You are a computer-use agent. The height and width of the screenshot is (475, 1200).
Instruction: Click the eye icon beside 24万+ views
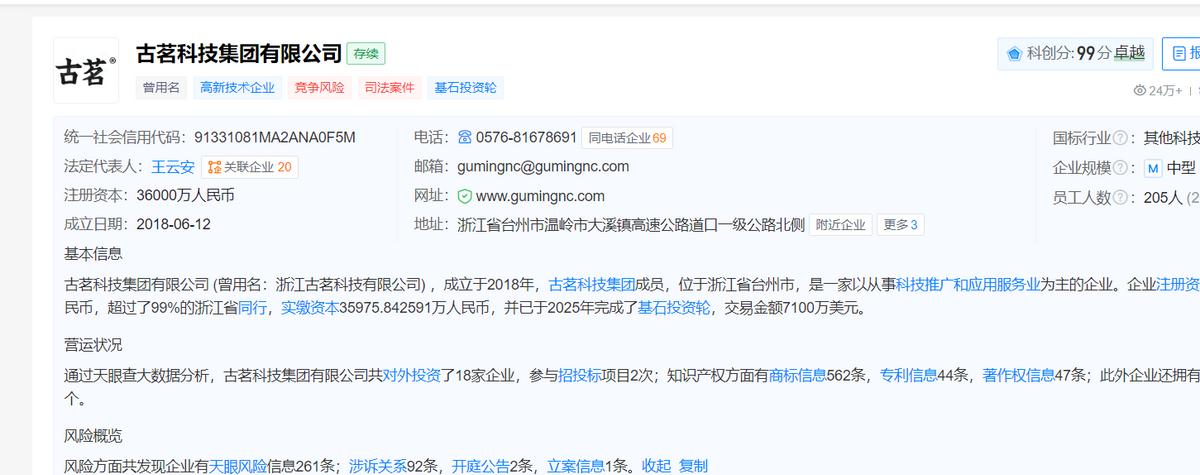click(1139, 90)
